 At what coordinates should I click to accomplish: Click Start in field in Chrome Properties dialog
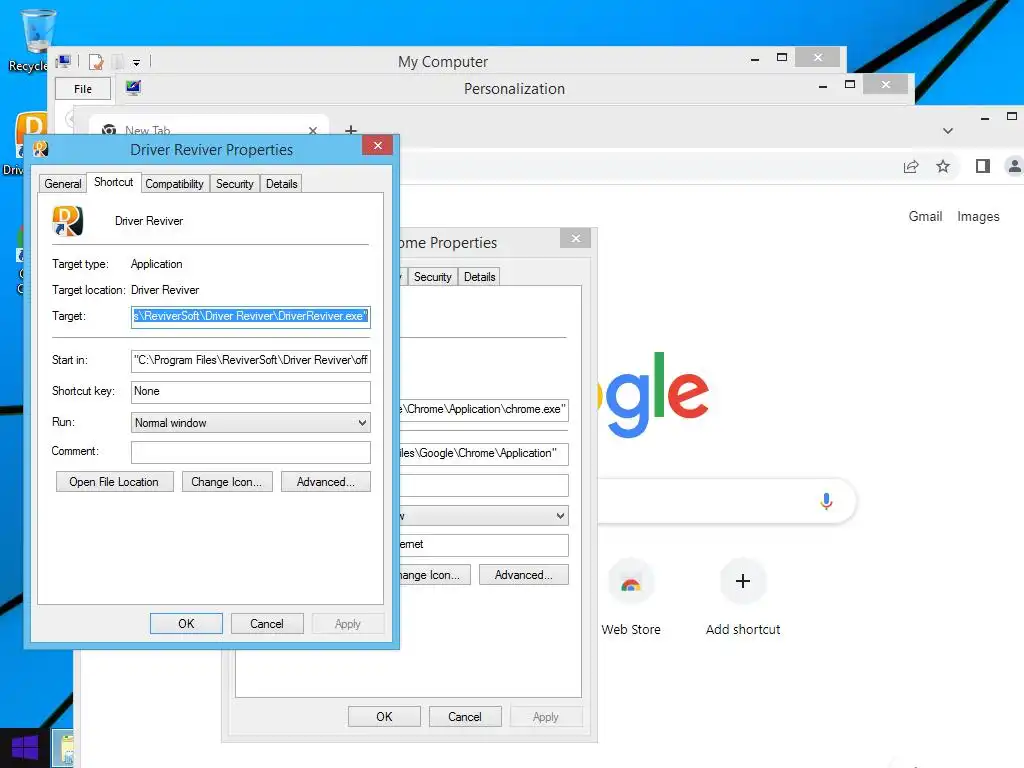point(483,454)
